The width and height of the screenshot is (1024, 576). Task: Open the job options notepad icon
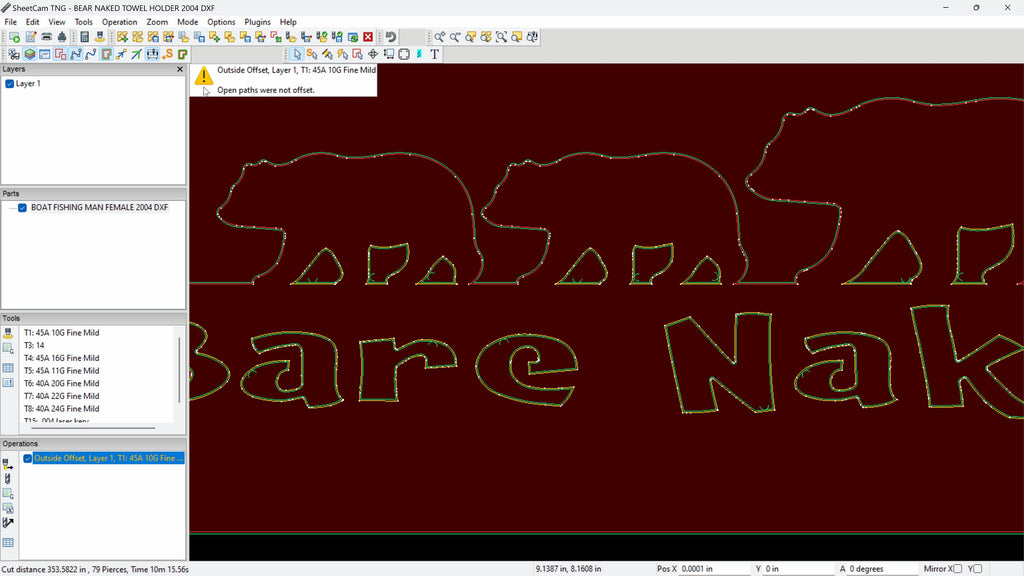coord(30,37)
